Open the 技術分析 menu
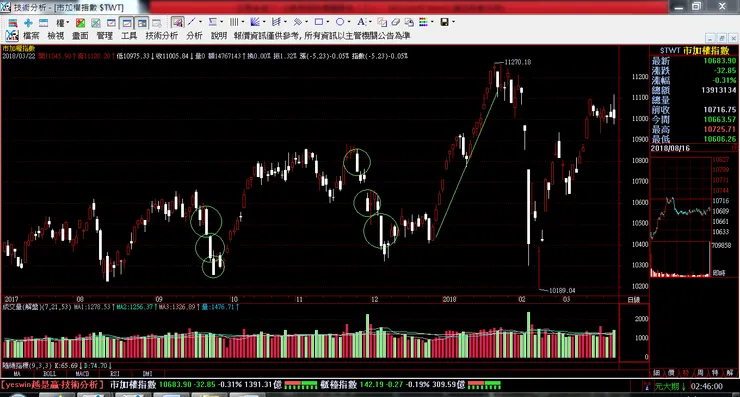 (162, 35)
